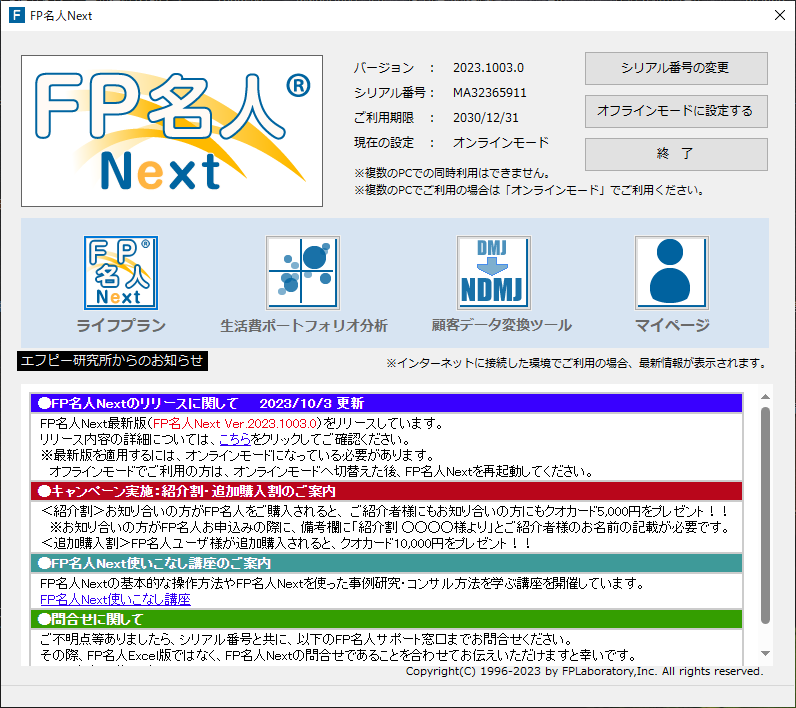Click the 生活費ポートフォリオ分析 text label
Viewport: 796px width, 708px height.
(304, 325)
